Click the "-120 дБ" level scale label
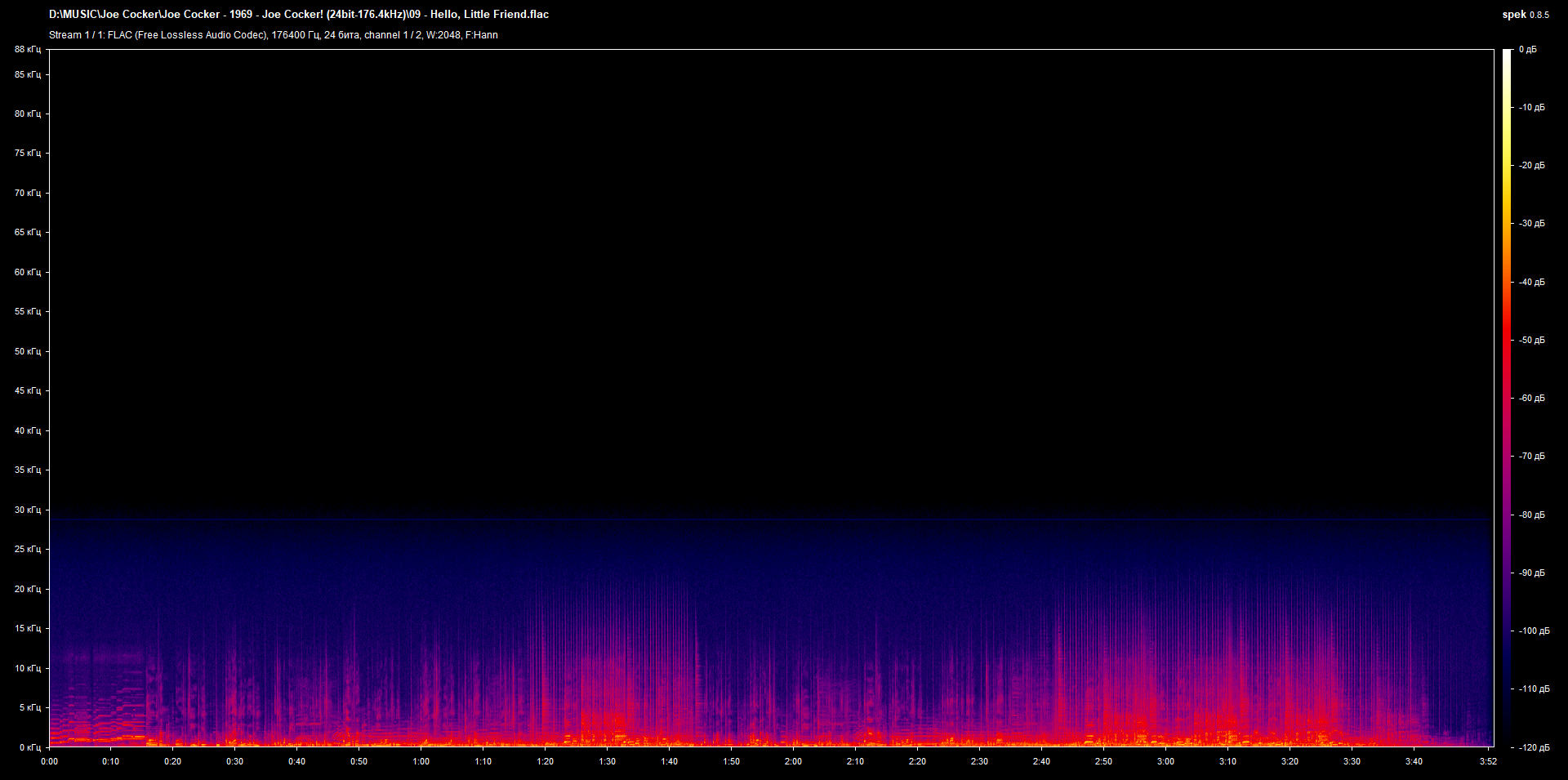Screen dimensions: 1568x780 [x=1534, y=748]
